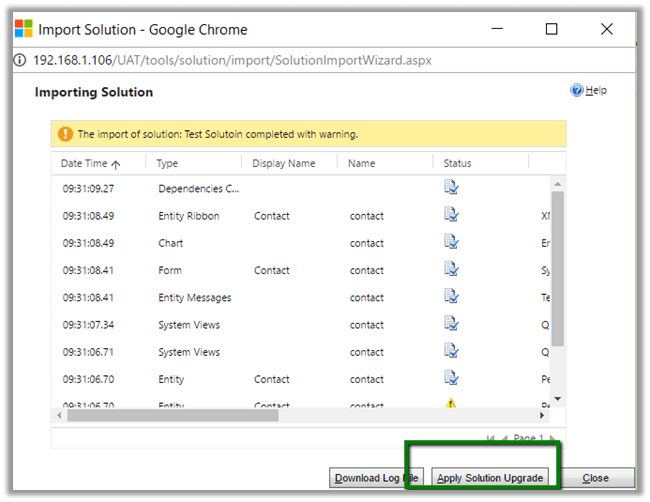Image resolution: width=650 pixels, height=502 pixels.
Task: Click the status icon for Entity Ribbon row
Action: click(451, 215)
